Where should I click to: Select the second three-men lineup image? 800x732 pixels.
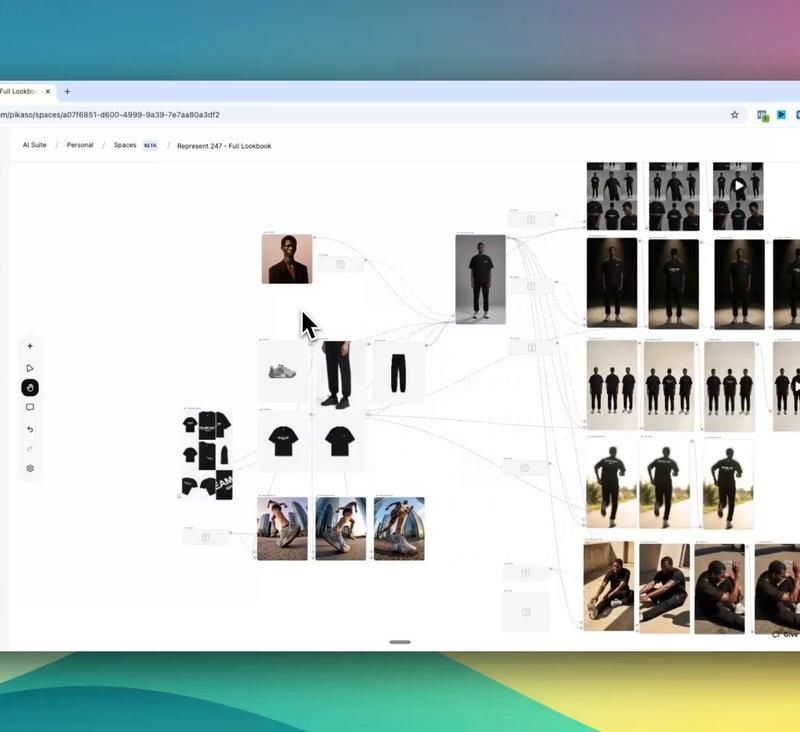tap(669, 386)
